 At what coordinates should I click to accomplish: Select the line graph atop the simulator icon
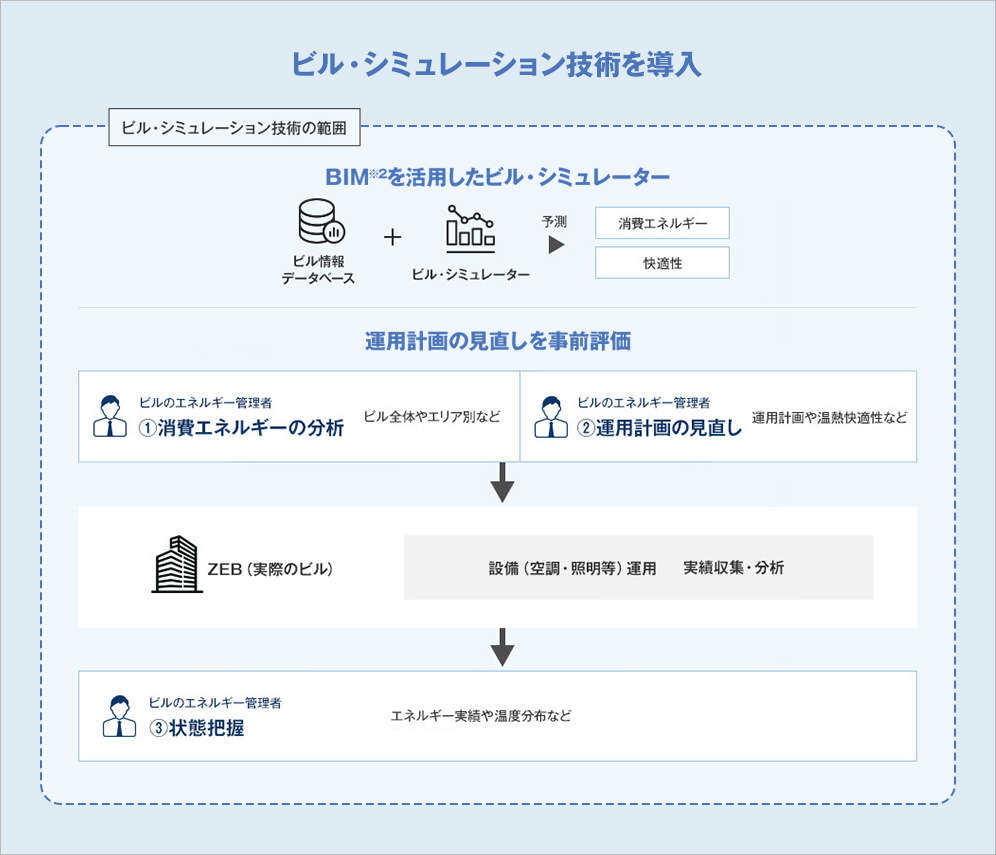tap(470, 215)
